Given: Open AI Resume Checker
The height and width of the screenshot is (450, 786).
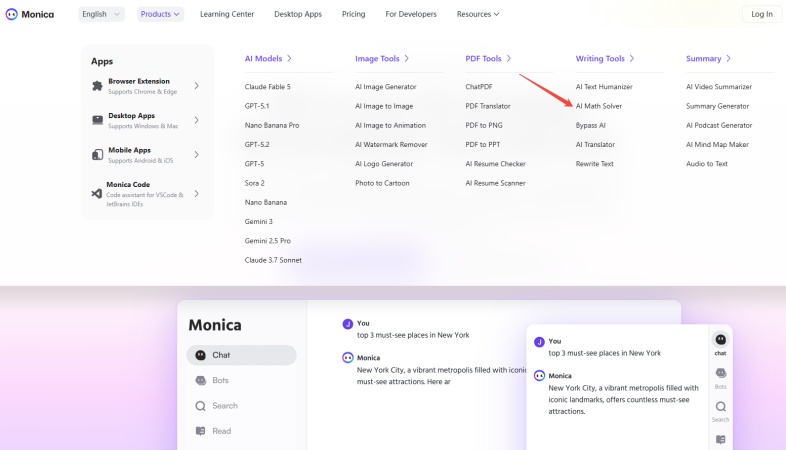Looking at the screenshot, I should coord(495,164).
